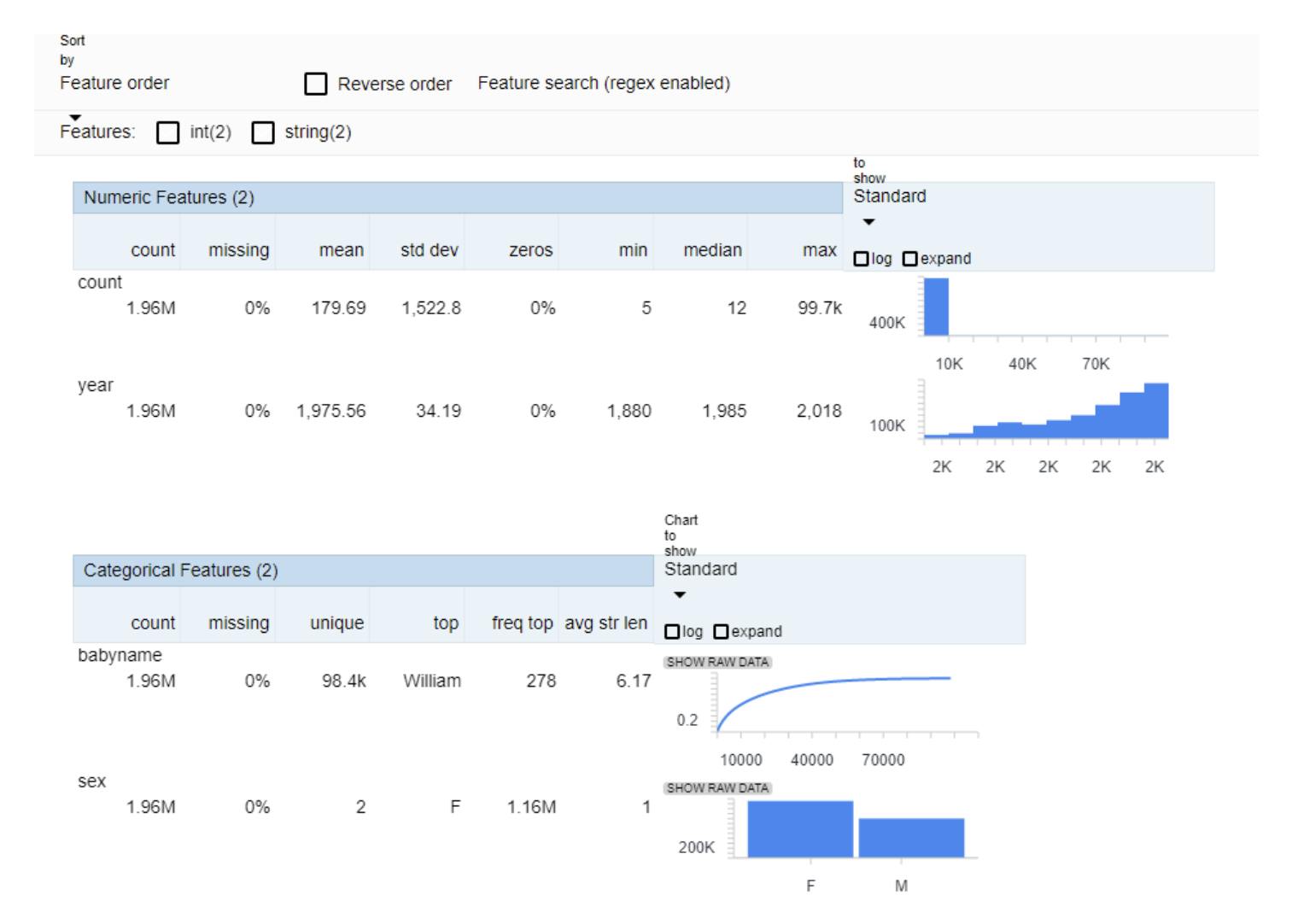1298x924 pixels.
Task: Enable the int(2) feature filter checkbox
Action: point(168,132)
